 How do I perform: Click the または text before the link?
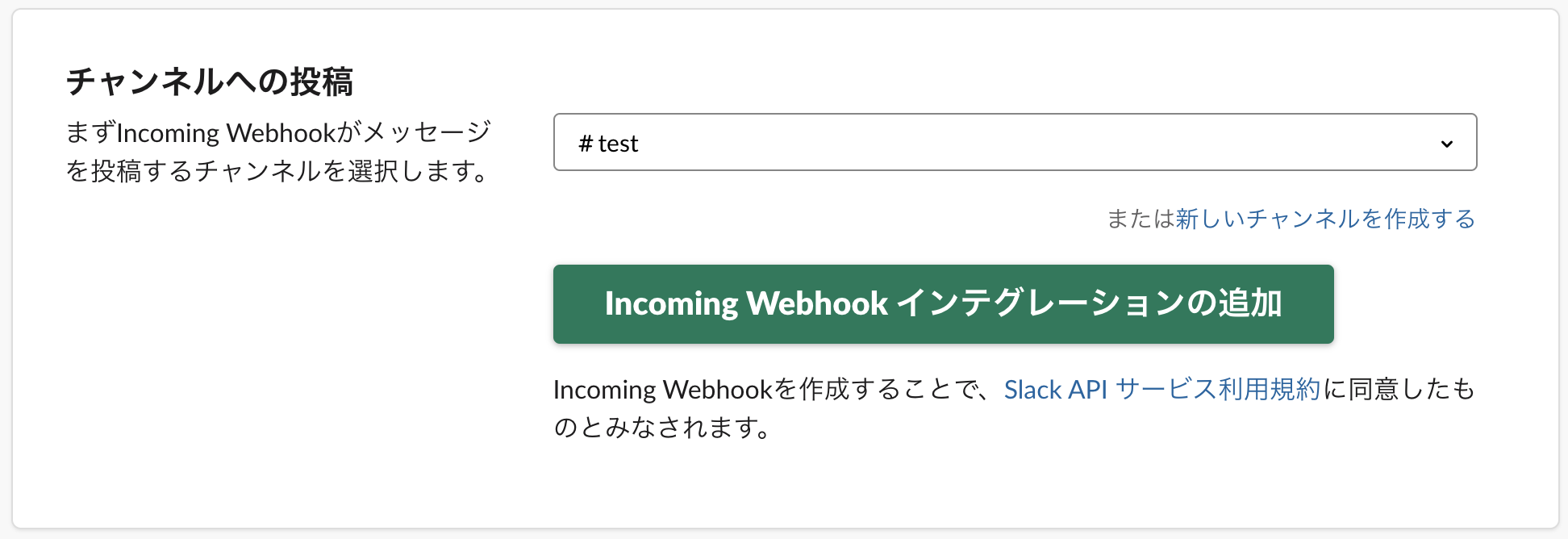(x=1140, y=219)
